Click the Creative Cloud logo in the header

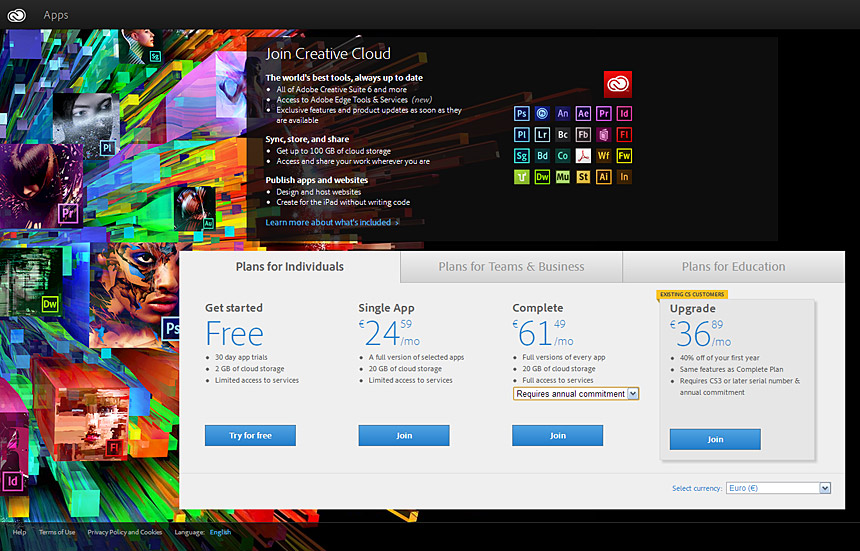(x=16, y=15)
